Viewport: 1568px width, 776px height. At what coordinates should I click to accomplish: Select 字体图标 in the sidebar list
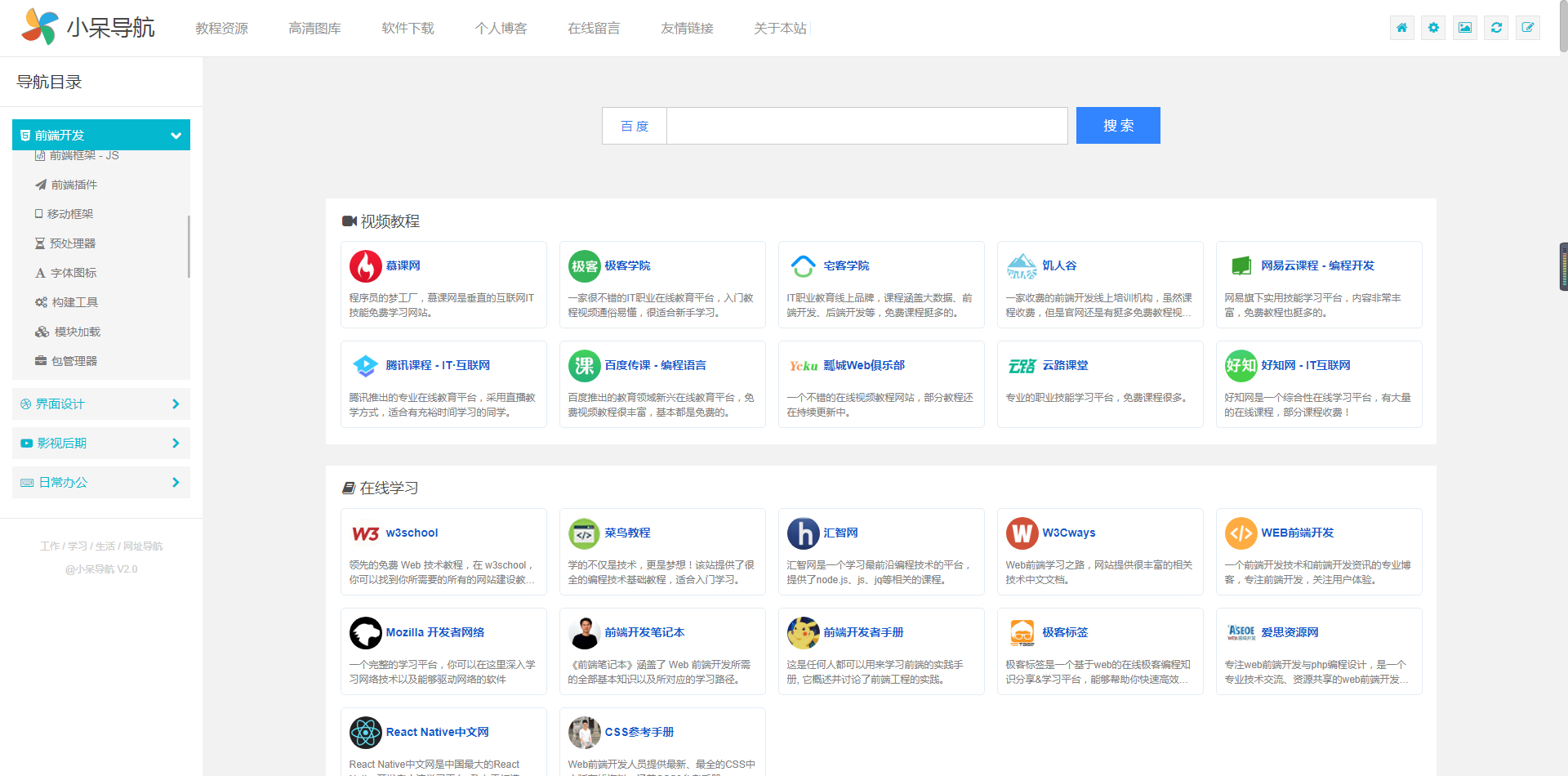pos(73,273)
